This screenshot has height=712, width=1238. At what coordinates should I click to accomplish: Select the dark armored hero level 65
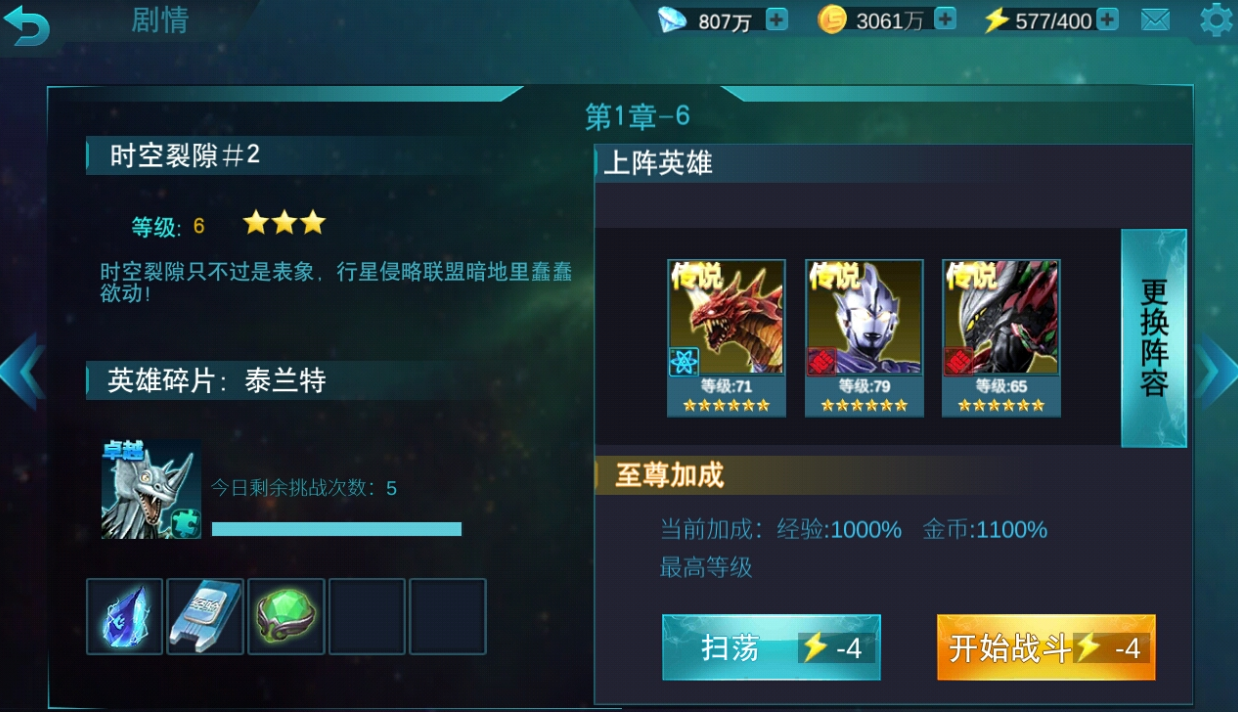point(1001,338)
